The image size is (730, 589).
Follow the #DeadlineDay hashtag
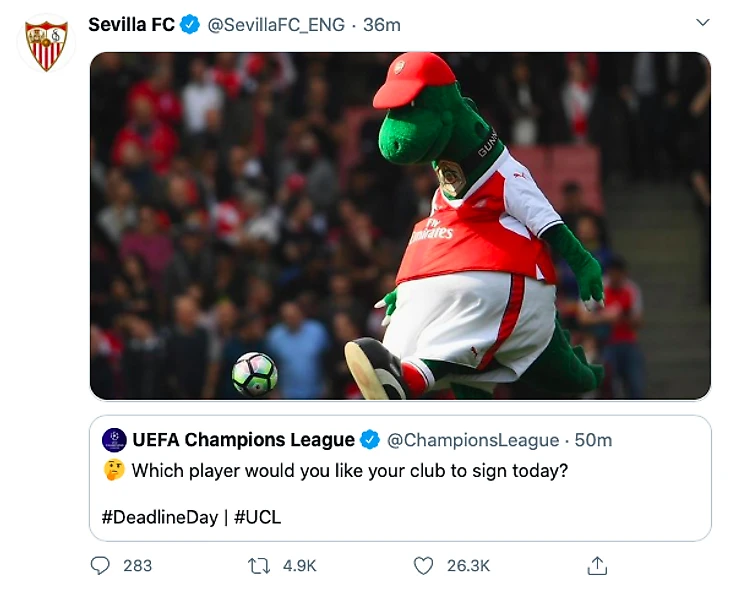pos(160,517)
